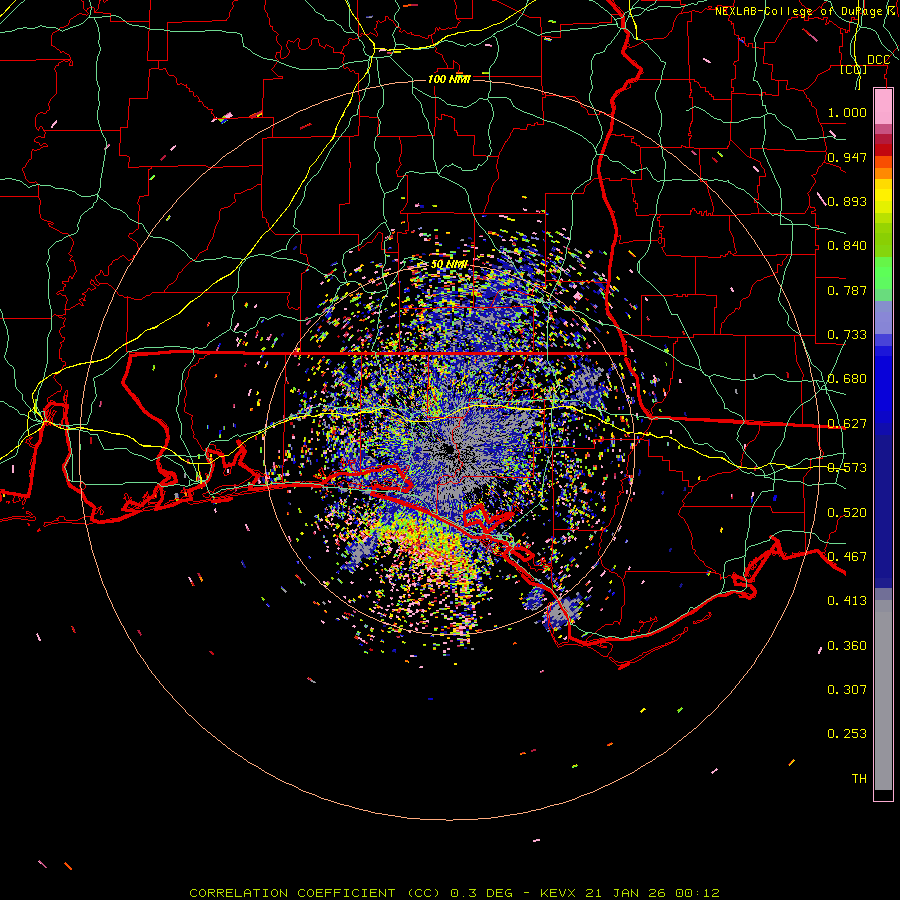Click the 21 JAN 26 date text
Viewport: 900px width, 900px height.
coord(625,893)
